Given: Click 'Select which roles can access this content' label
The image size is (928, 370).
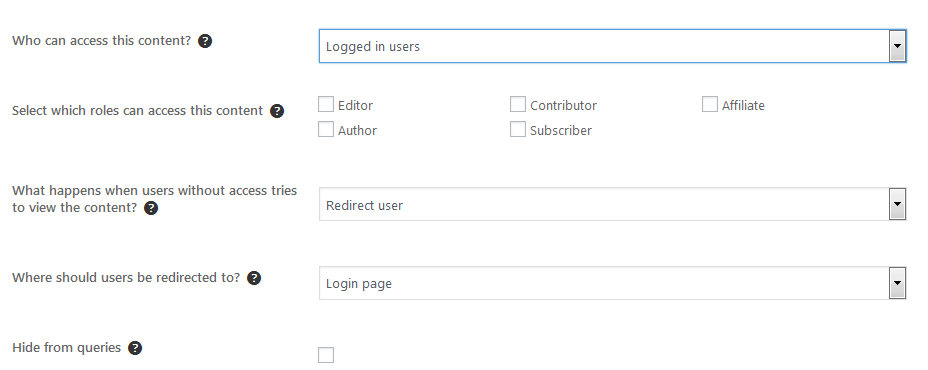Looking at the screenshot, I should point(137,111).
